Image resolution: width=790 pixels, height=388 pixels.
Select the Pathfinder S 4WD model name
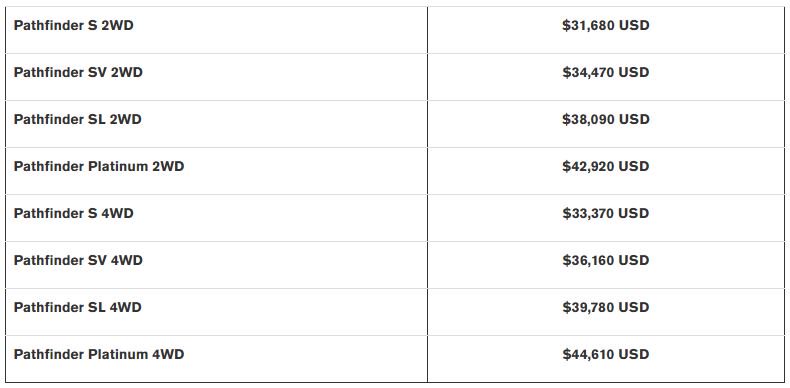[x=74, y=213]
